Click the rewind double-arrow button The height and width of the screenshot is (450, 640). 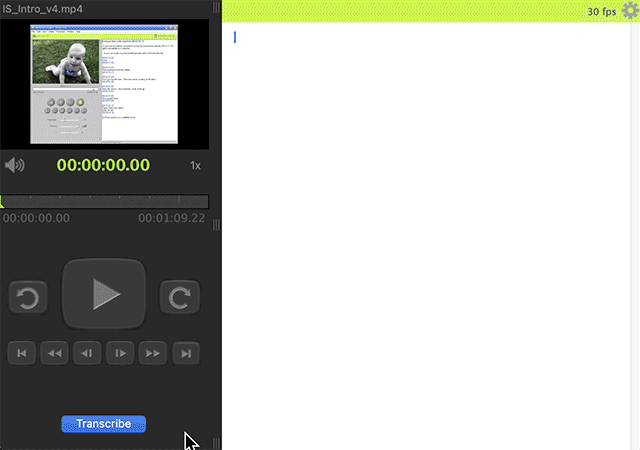pos(55,352)
